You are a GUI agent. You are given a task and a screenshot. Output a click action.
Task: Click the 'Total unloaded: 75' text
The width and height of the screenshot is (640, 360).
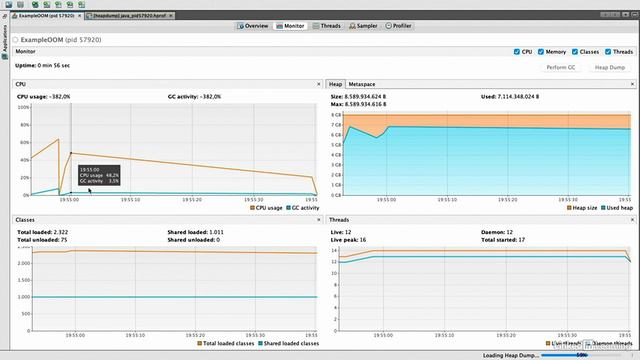[x=42, y=240]
